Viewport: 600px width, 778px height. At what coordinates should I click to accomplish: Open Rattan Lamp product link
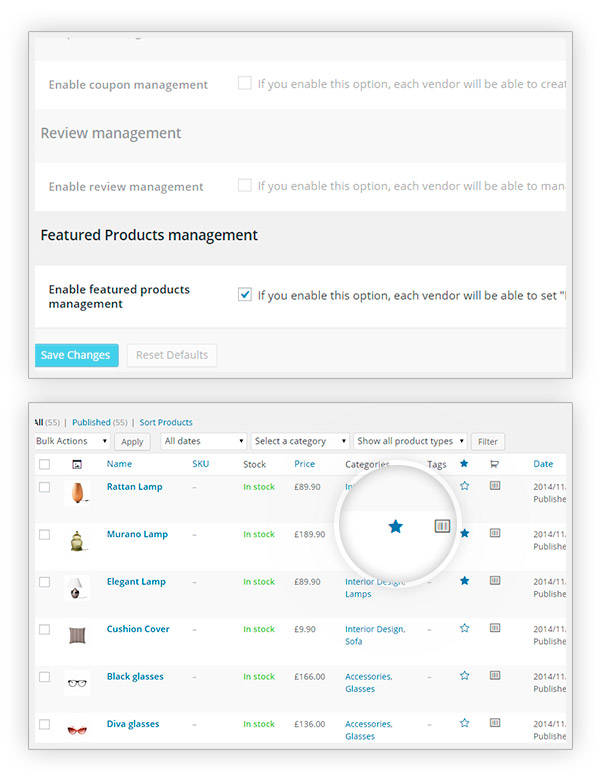pos(134,487)
